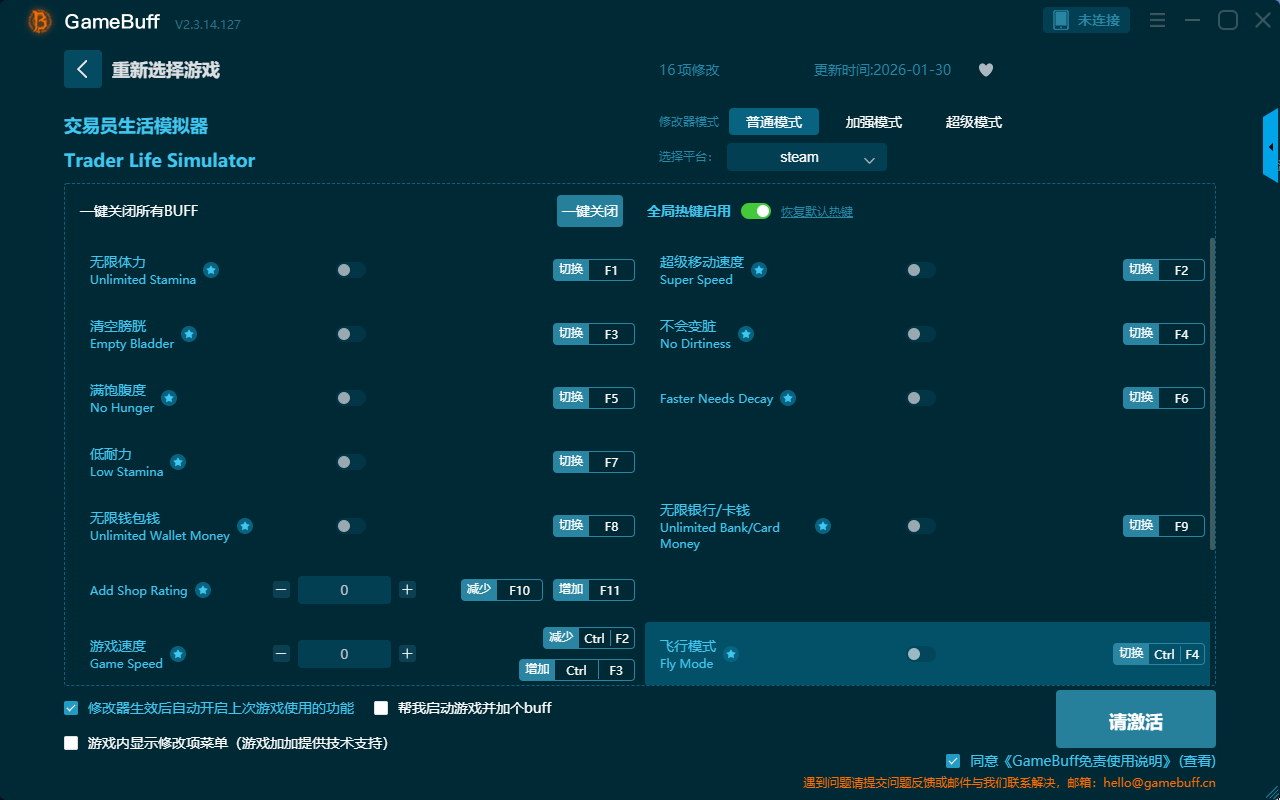Expand the right side panel arrow
Screen dimensions: 1280x800
pyautogui.click(x=1271, y=147)
